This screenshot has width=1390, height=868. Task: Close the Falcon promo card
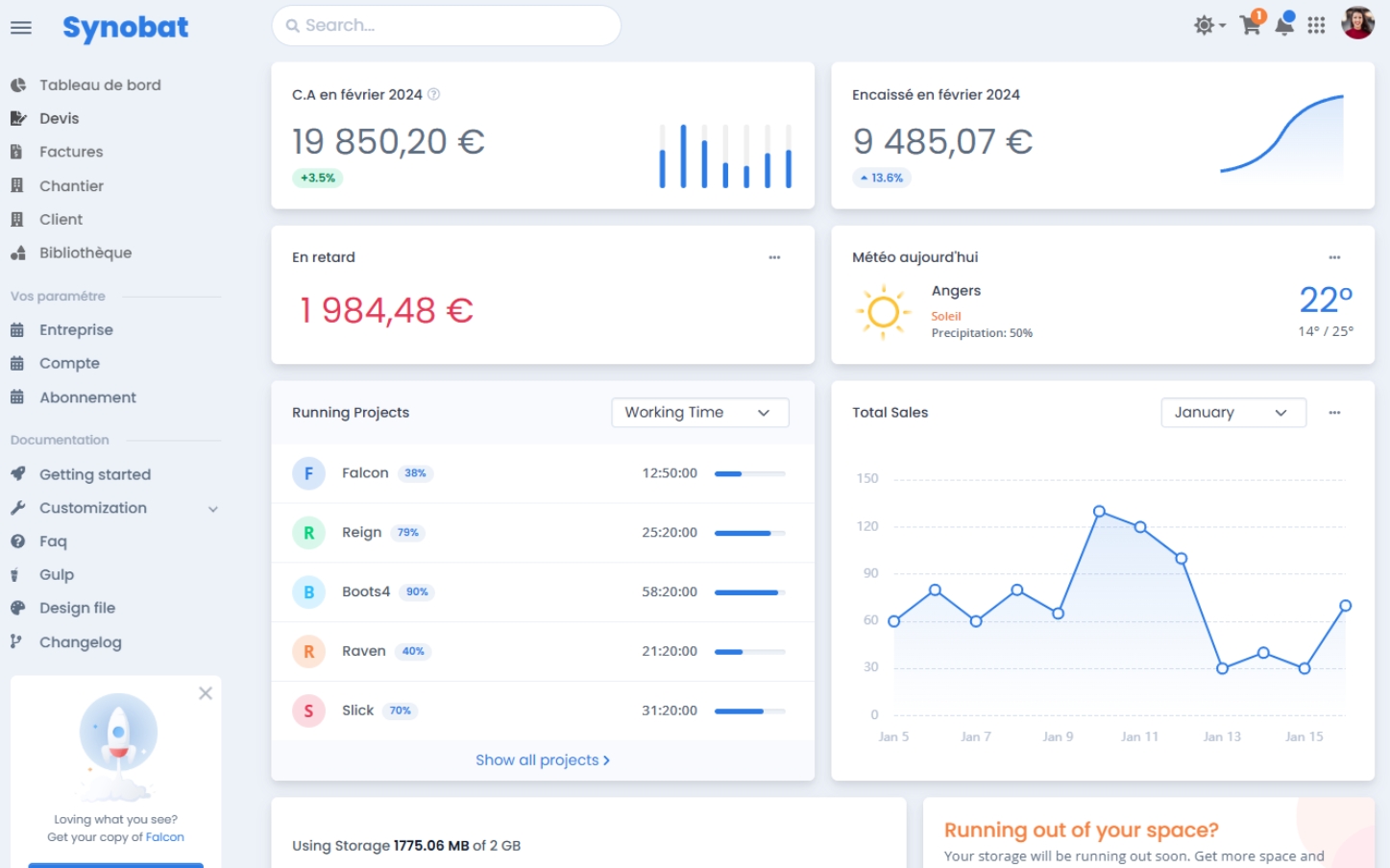tap(206, 693)
